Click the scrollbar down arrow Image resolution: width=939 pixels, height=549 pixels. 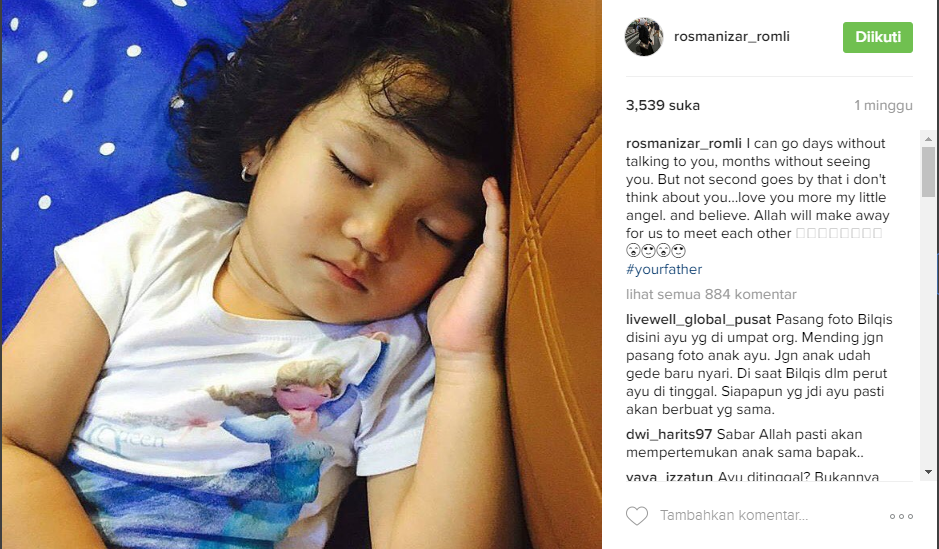tap(928, 472)
